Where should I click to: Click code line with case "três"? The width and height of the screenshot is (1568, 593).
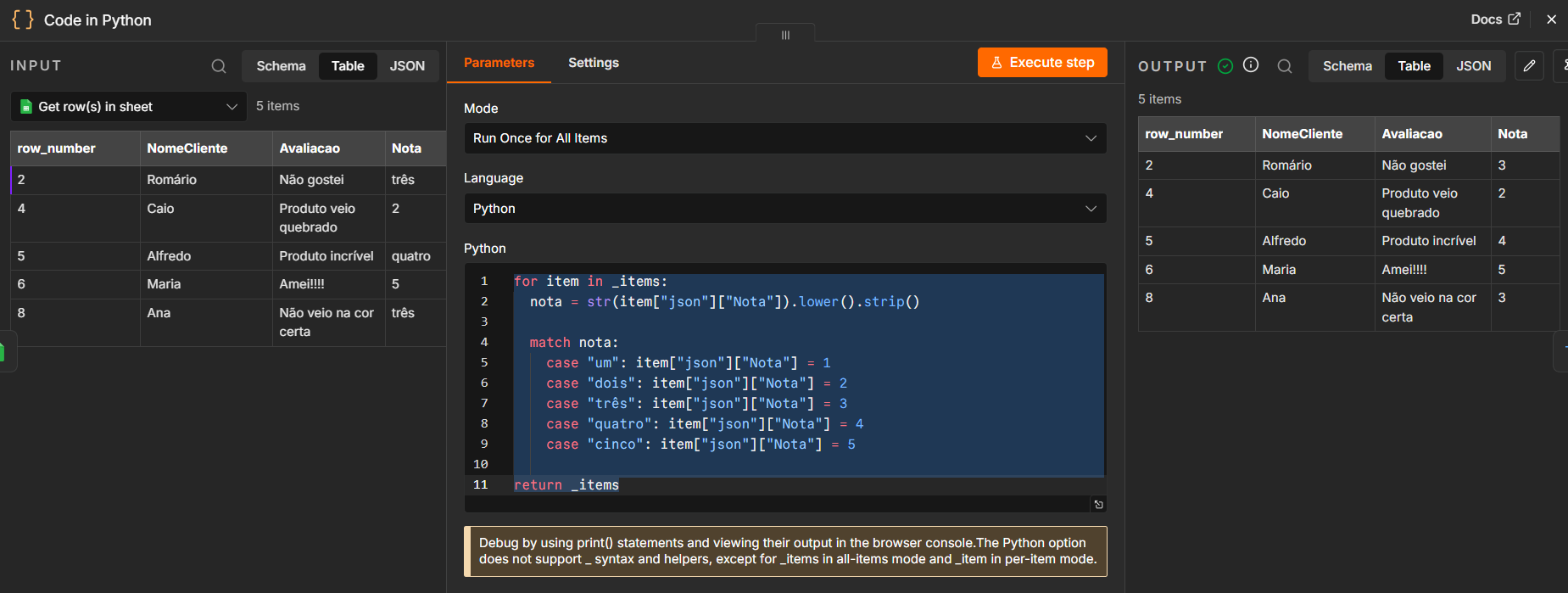pos(696,404)
